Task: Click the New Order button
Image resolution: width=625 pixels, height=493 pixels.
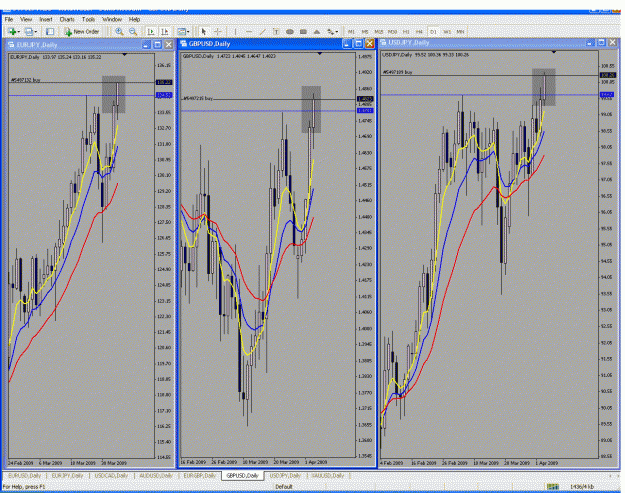Action: (x=82, y=31)
